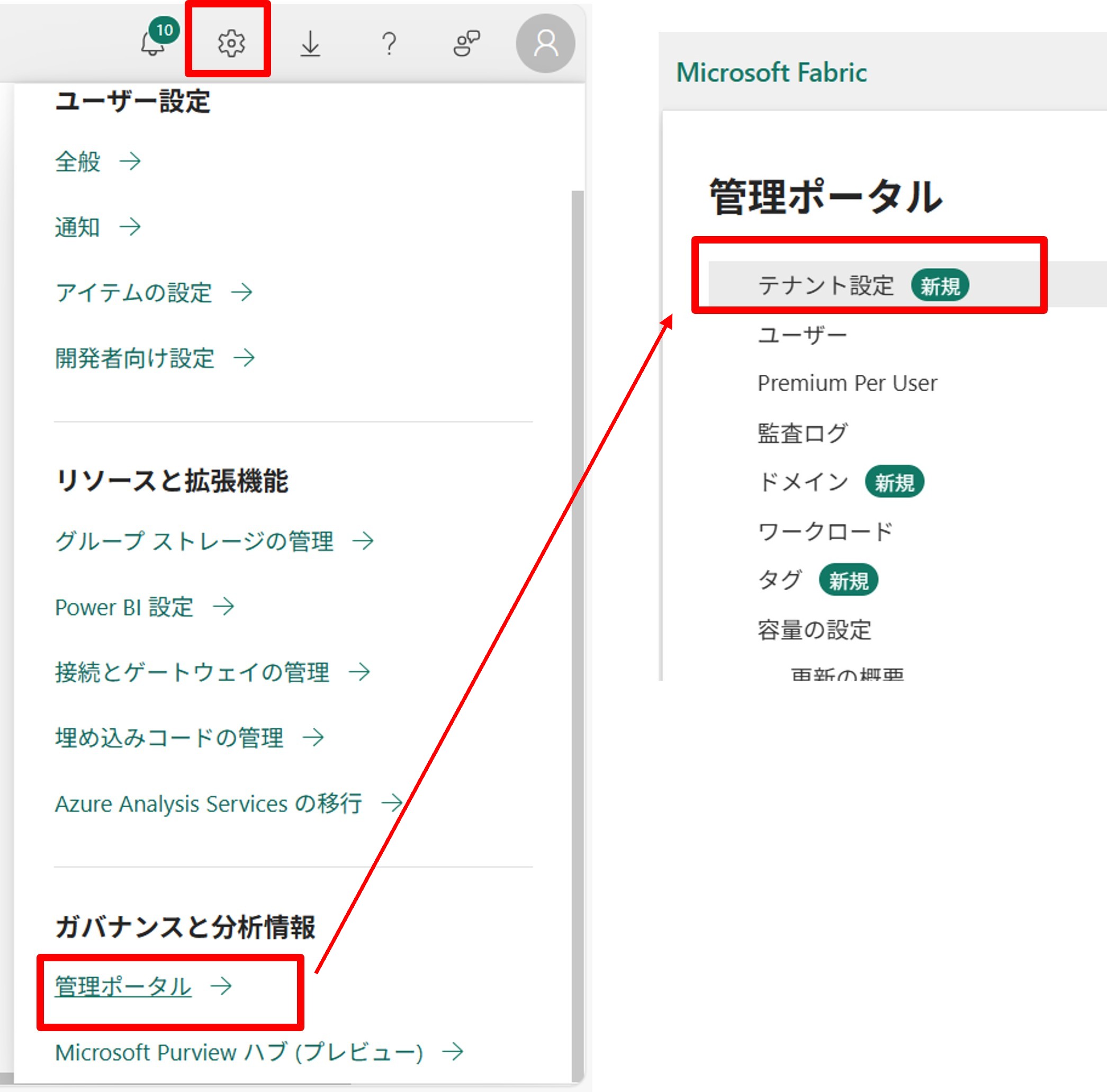Open 埋め込みコードの管理 link

tap(190, 737)
